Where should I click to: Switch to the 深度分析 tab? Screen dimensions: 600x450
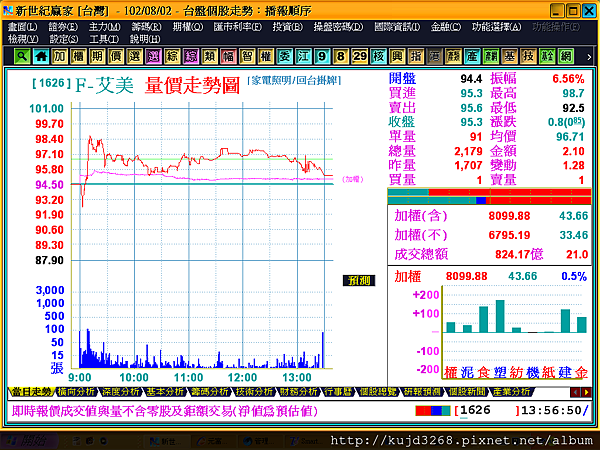[120, 392]
